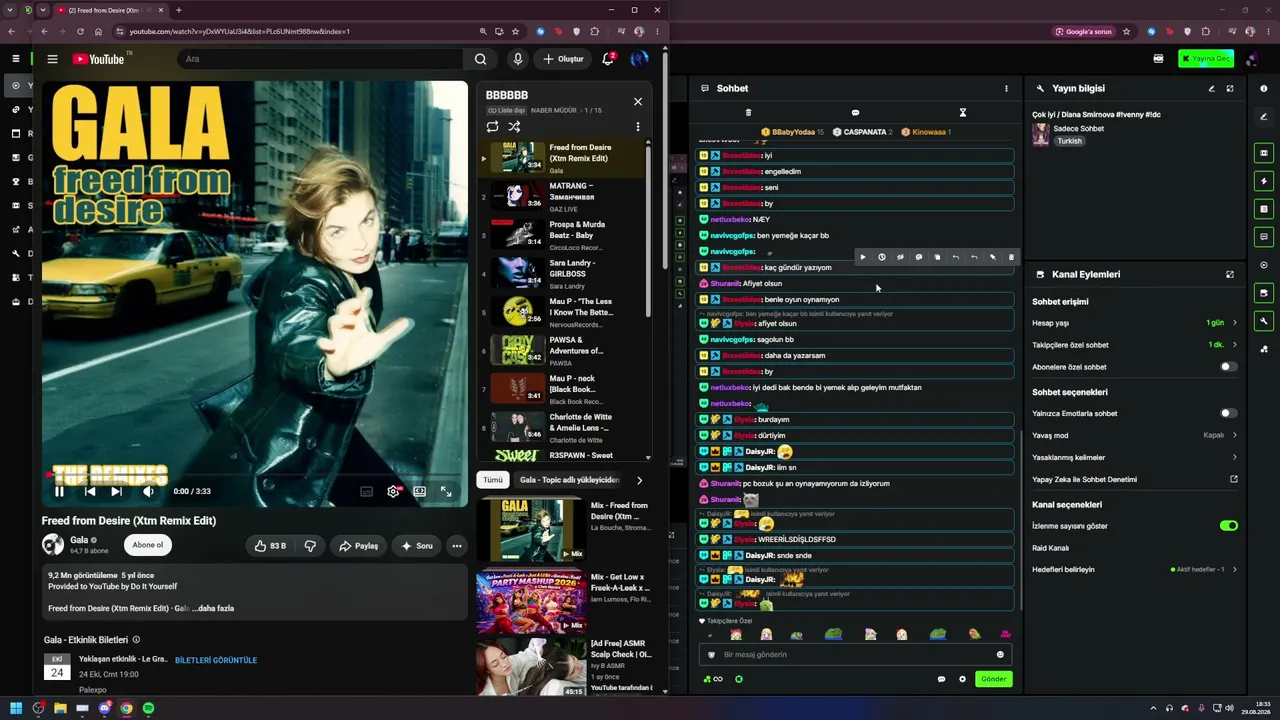Toggle Yalnızca Emotlarla sohbet switch

tap(1229, 413)
